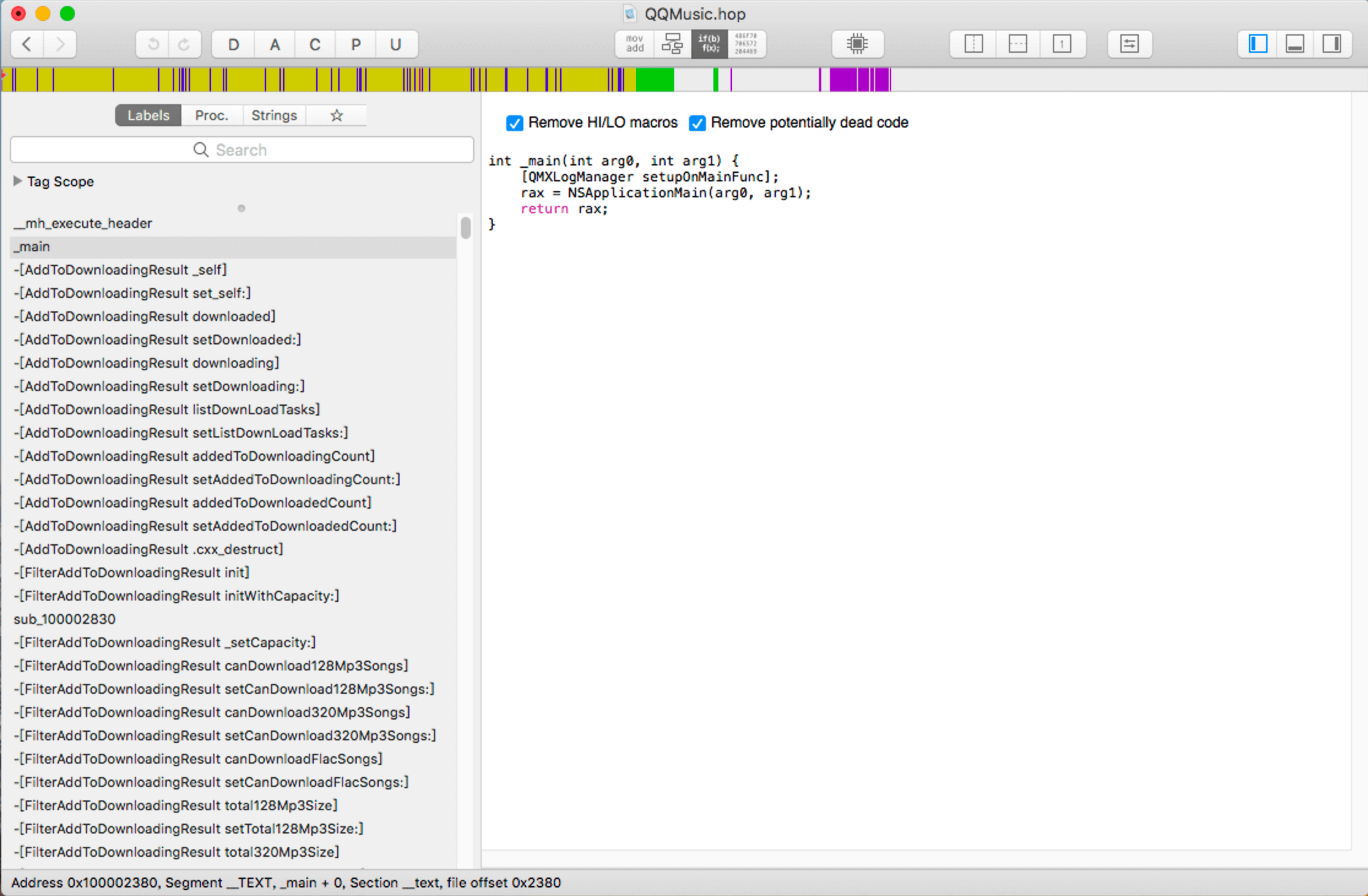Open the starred bookmarks tab
The width and height of the screenshot is (1368, 896).
[x=336, y=115]
